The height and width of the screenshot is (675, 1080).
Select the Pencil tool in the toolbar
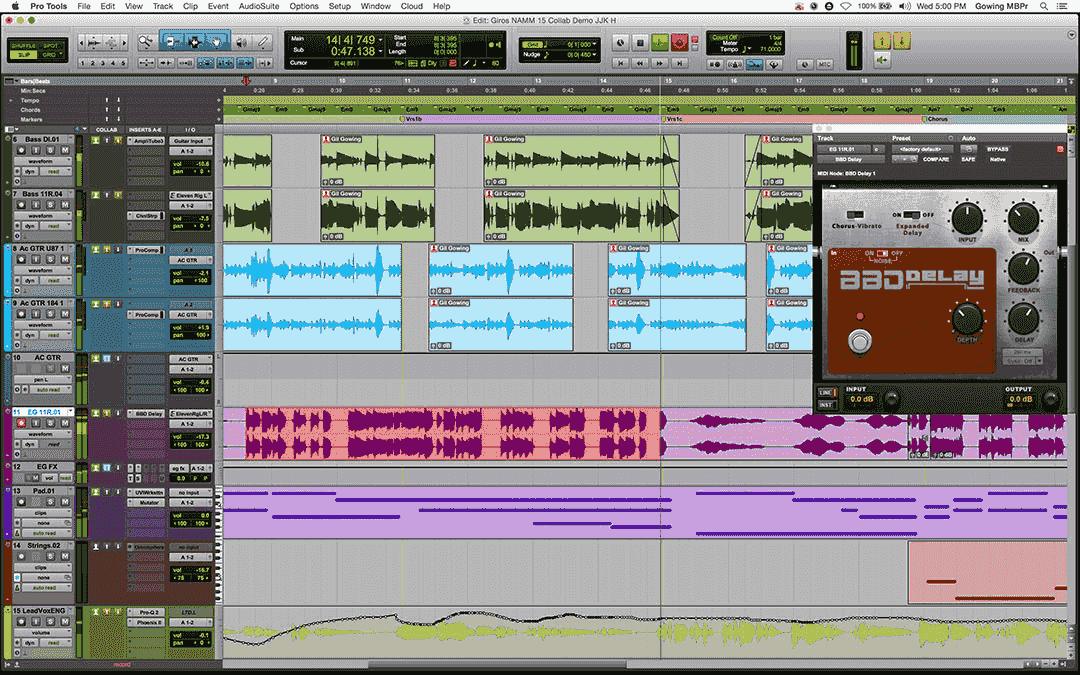tap(262, 42)
